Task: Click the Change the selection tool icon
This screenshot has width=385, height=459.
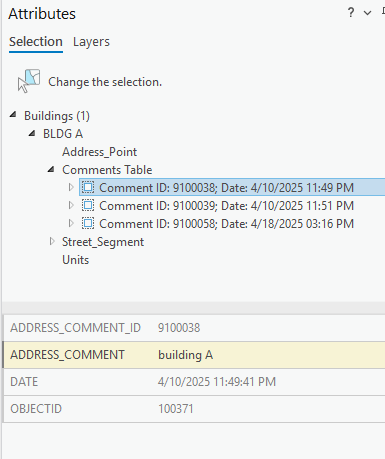Action: [x=29, y=81]
